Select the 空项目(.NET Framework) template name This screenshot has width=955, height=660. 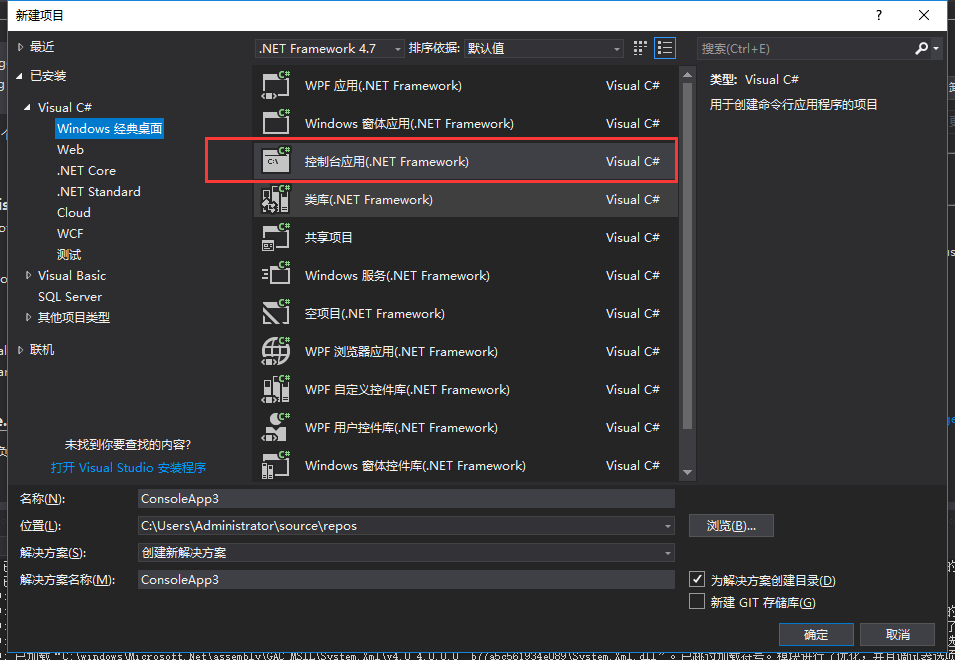[x=375, y=314]
